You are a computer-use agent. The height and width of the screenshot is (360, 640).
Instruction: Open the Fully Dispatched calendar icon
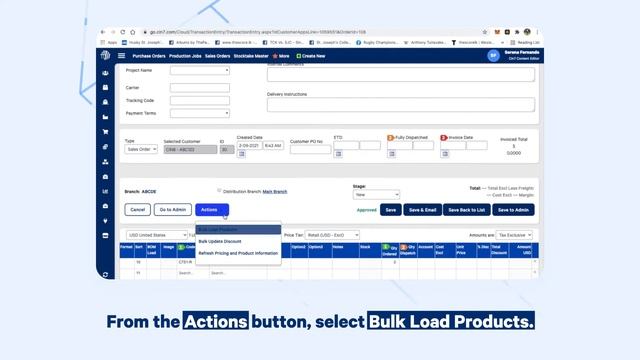pyautogui.click(x=392, y=154)
